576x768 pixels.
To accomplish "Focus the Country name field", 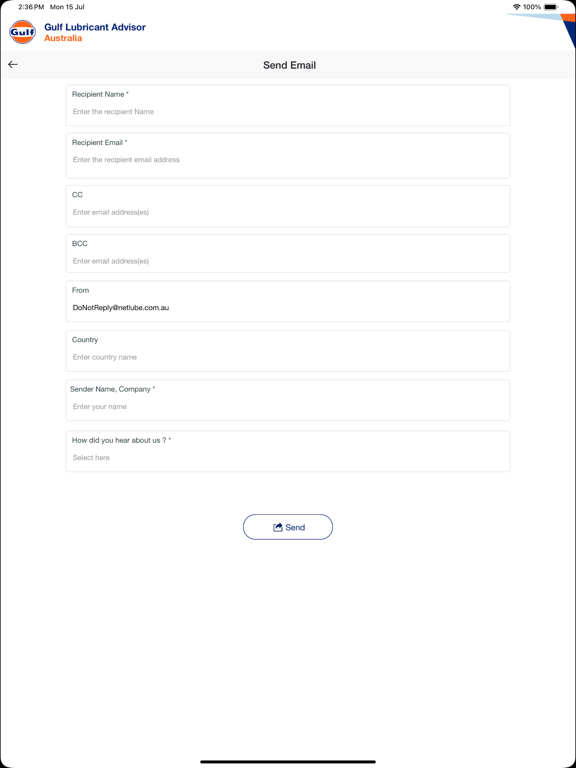I will pyautogui.click(x=288, y=351).
